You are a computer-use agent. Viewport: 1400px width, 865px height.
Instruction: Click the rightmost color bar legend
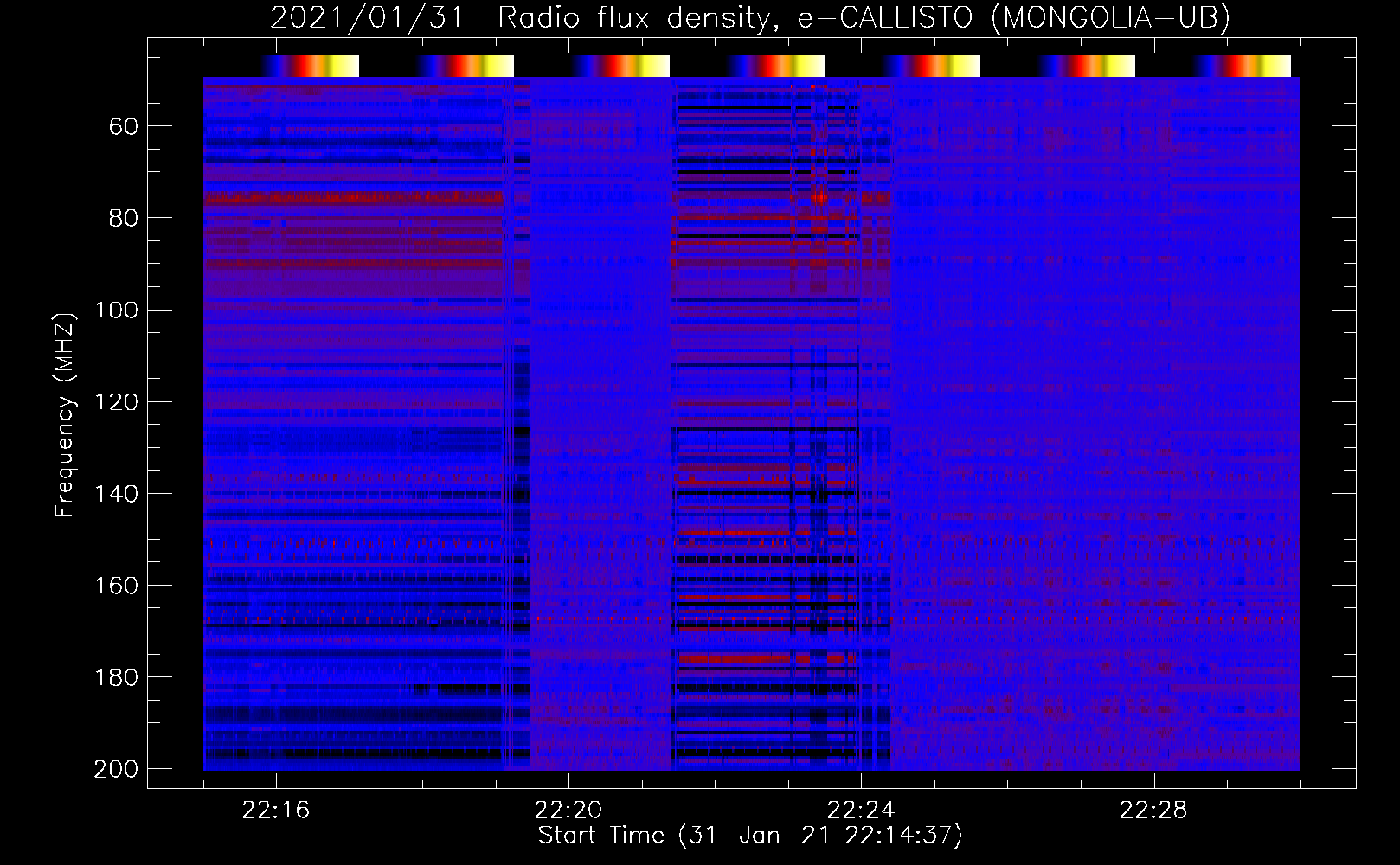[x=1242, y=67]
